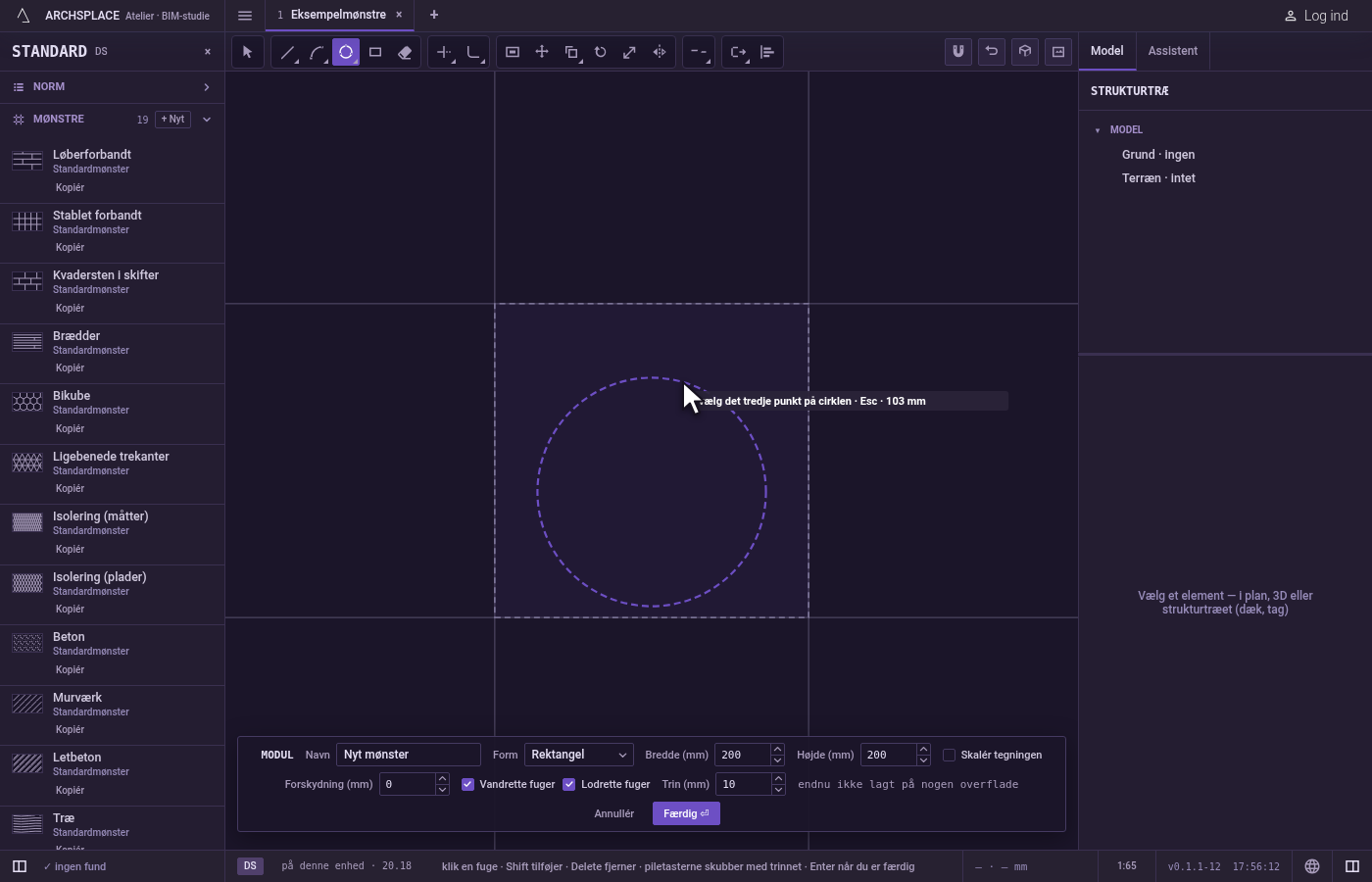Toggle Vandrette fuger checkbox
Image resolution: width=1372 pixels, height=882 pixels.
point(467,784)
